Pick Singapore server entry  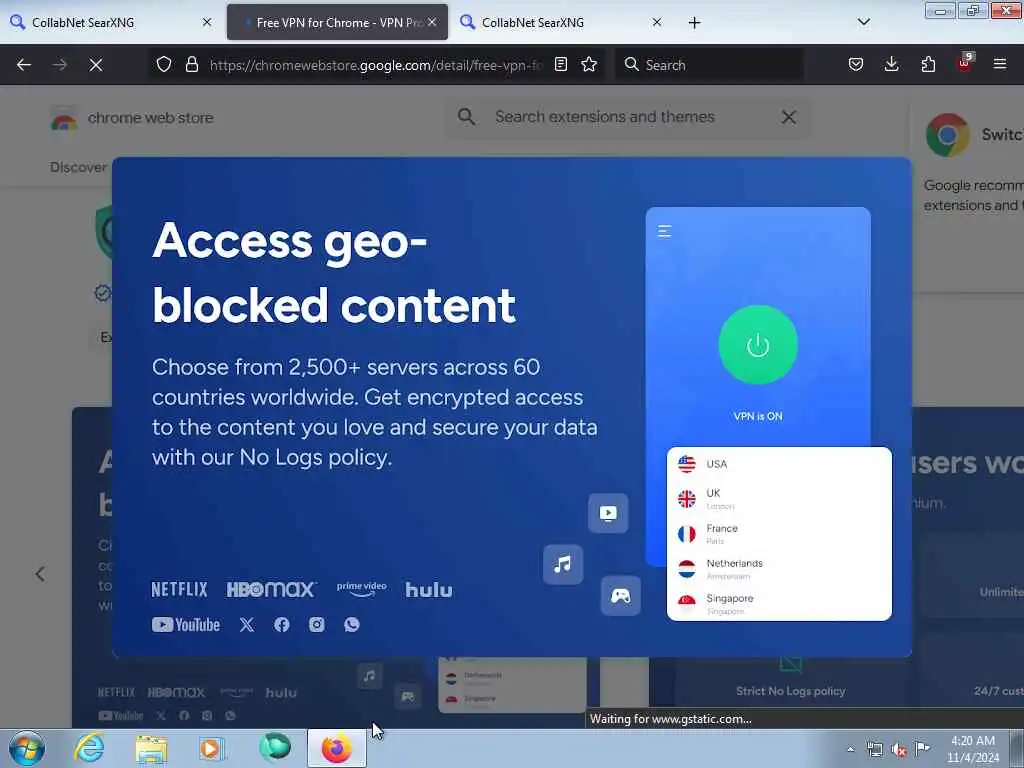coord(779,604)
